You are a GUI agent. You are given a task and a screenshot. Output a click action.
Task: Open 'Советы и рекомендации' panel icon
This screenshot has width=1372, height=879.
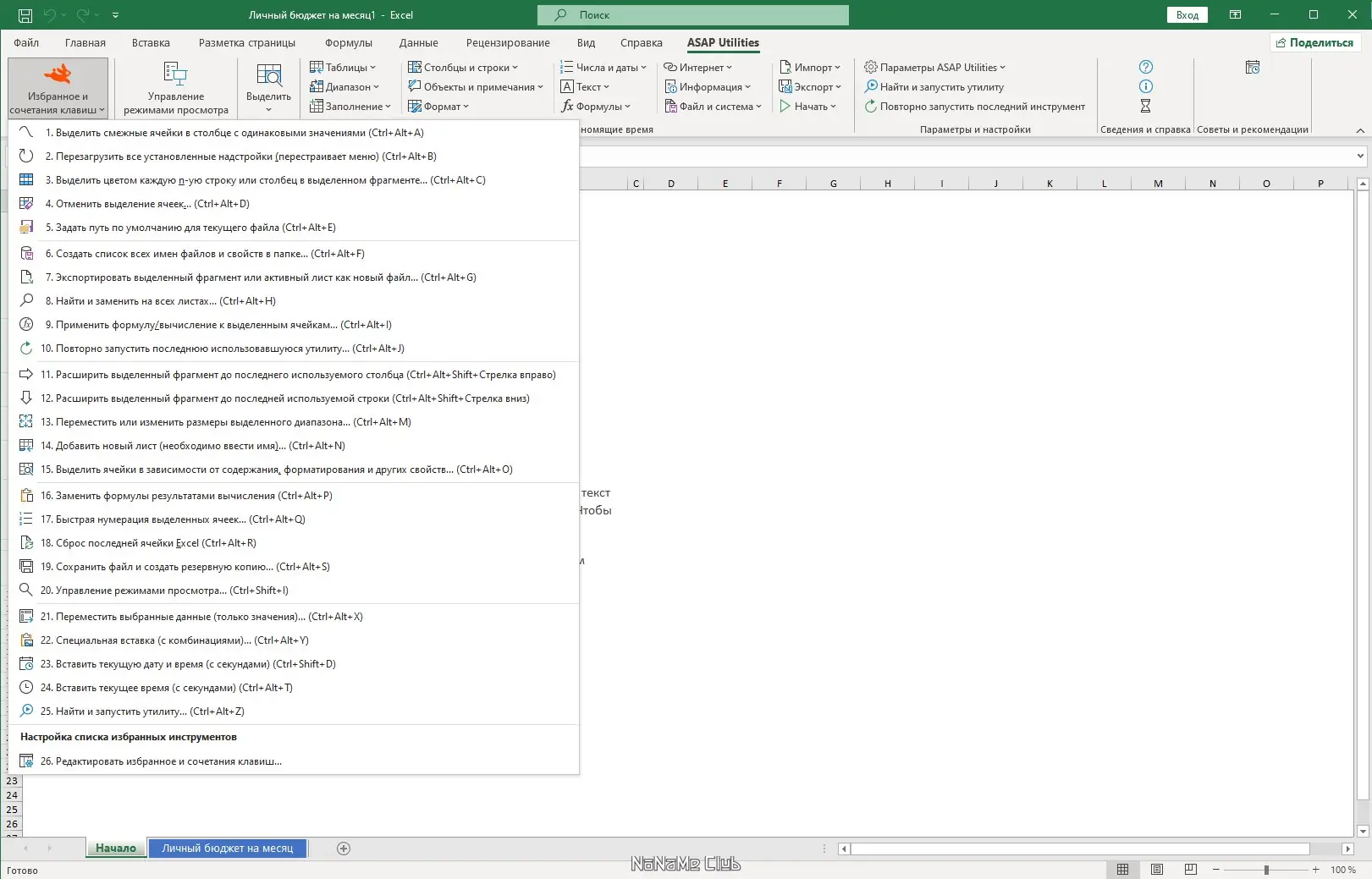point(1253,67)
